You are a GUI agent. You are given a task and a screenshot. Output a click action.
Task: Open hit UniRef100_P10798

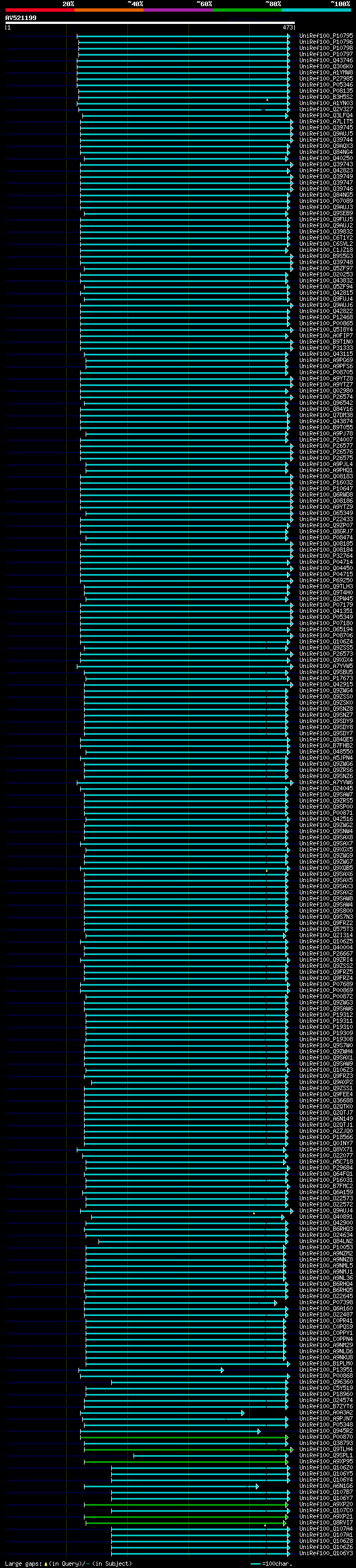coord(325,48)
